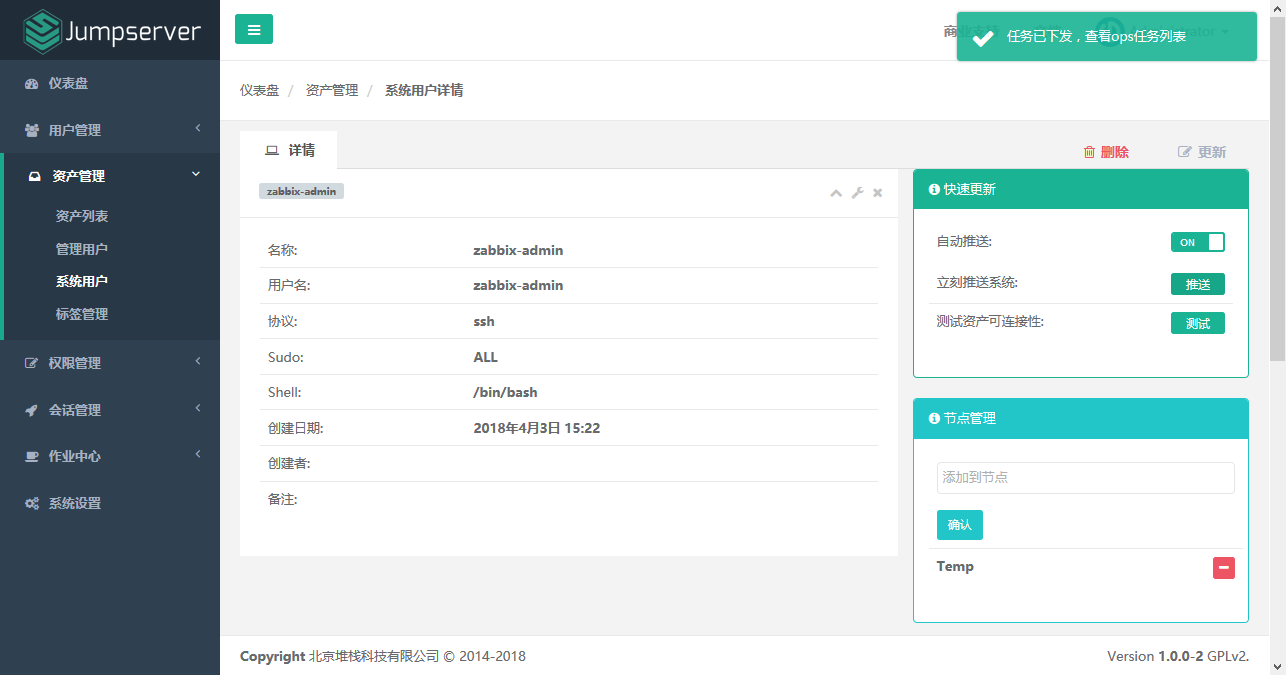This screenshot has height=675, width=1286.
Task: Toggle the hamburger sidebar menu button
Action: click(x=254, y=29)
